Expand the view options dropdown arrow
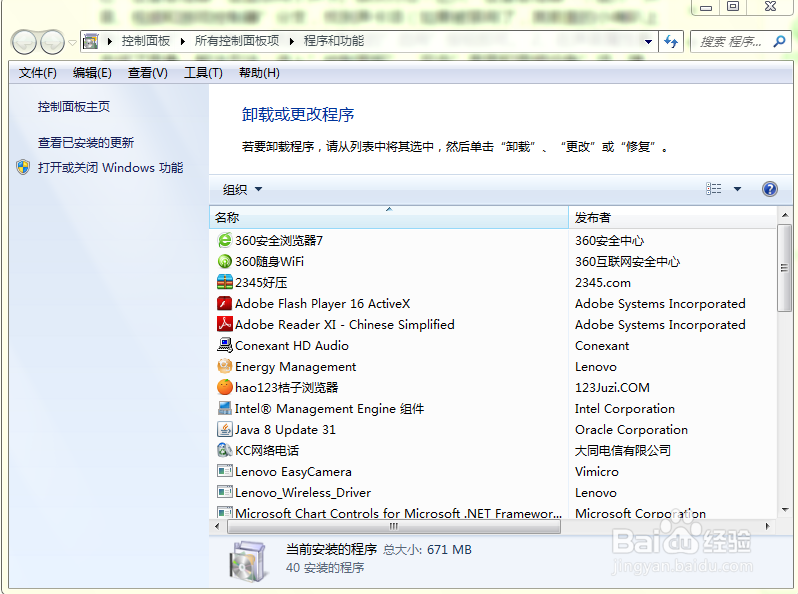Viewport: 798px width, 594px height. click(x=737, y=189)
